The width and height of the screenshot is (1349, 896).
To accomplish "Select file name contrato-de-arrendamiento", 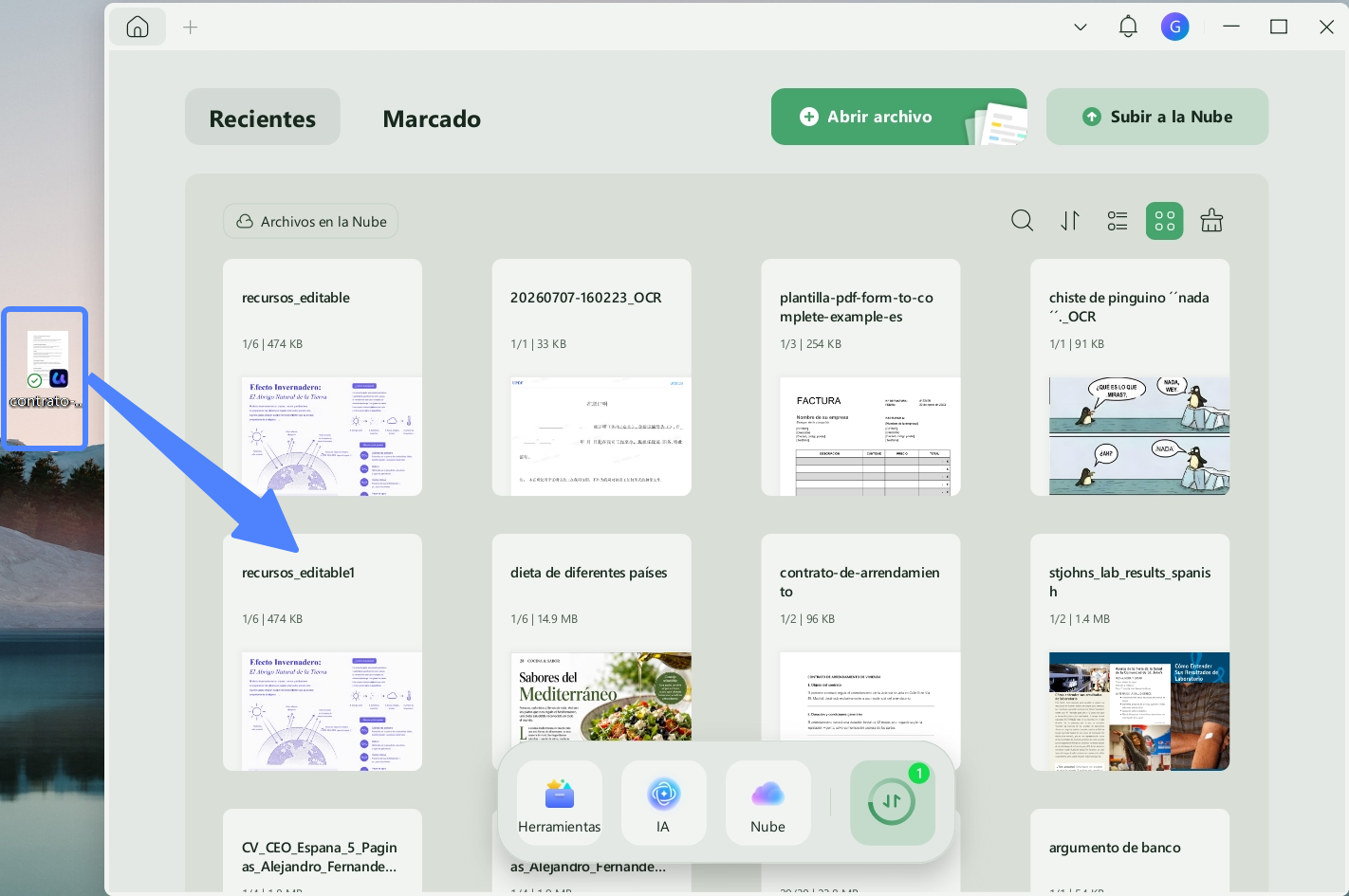I will pyautogui.click(x=859, y=582).
